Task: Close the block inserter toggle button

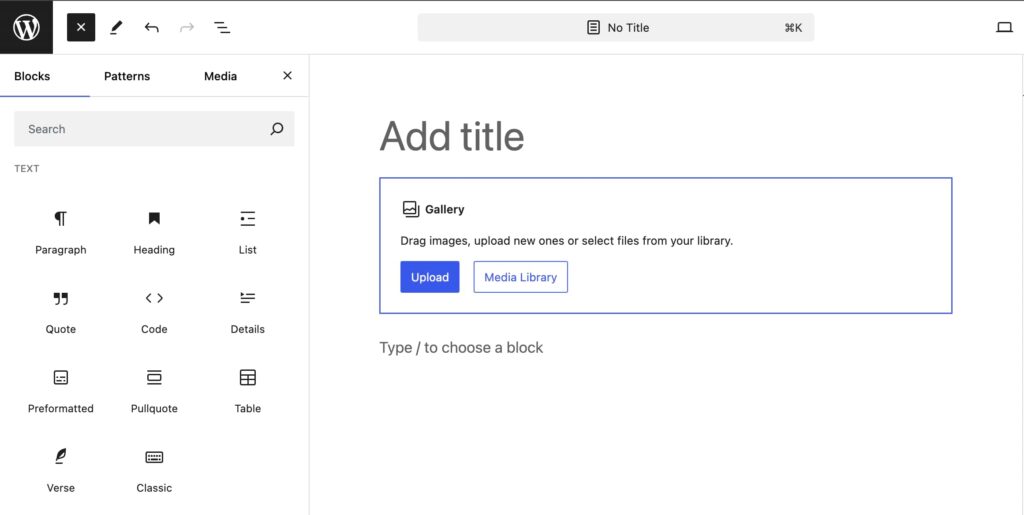Action: click(x=81, y=27)
